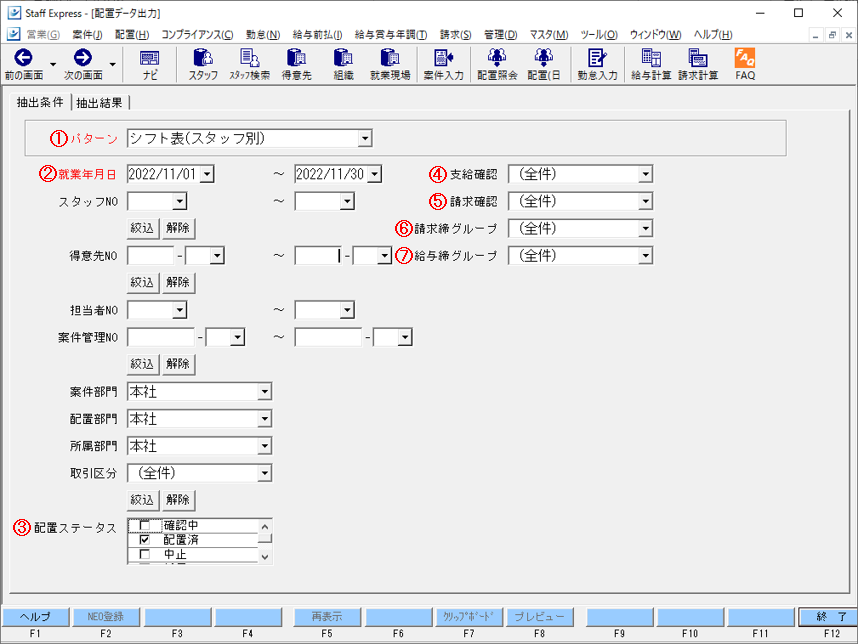
Task: Open the ナビ navigation icon
Action: (x=149, y=58)
